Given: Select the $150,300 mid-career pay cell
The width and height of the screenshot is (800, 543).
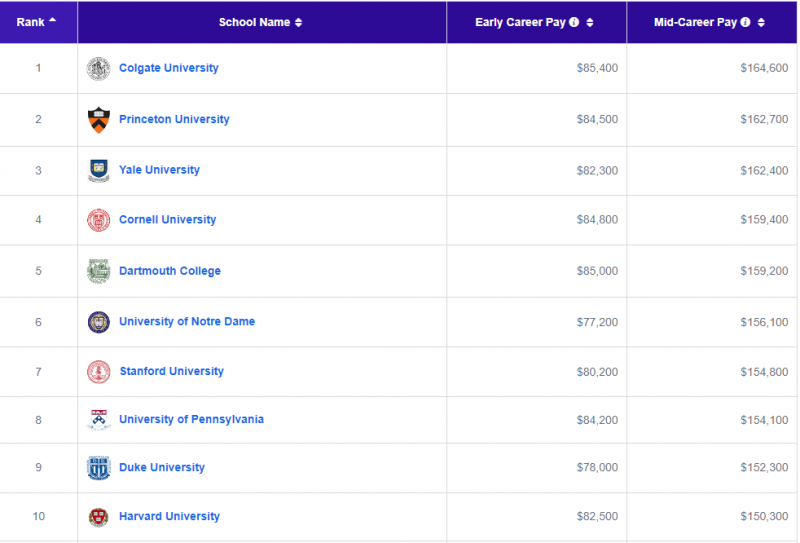Looking at the screenshot, I should point(712,517).
